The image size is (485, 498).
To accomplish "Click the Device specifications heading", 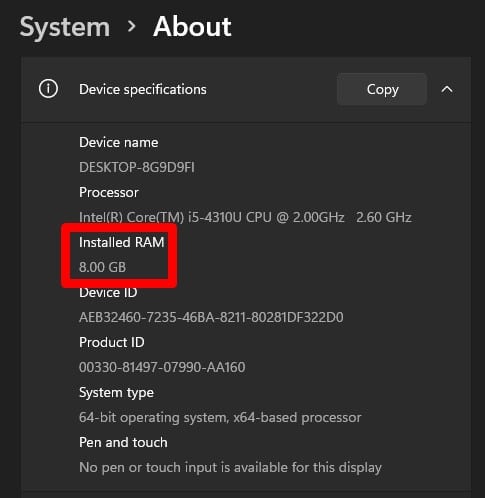I will [143, 90].
